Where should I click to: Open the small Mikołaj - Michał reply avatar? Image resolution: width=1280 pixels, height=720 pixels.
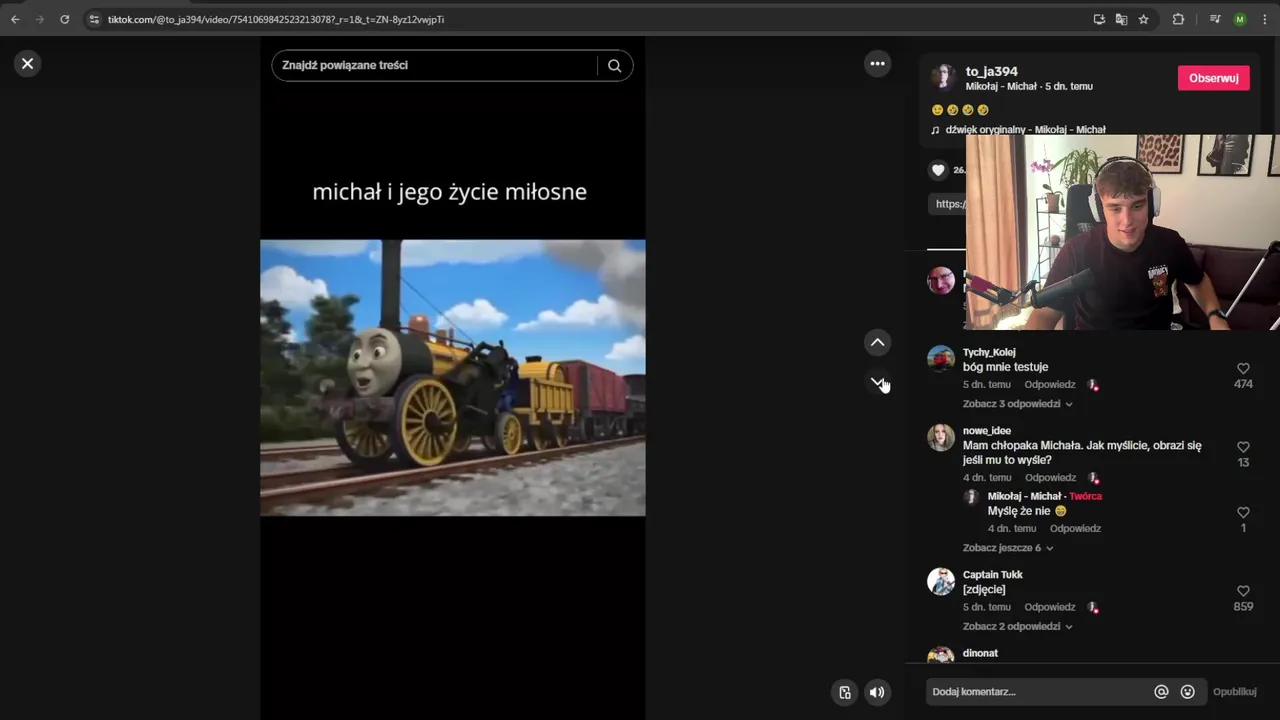[970, 497]
